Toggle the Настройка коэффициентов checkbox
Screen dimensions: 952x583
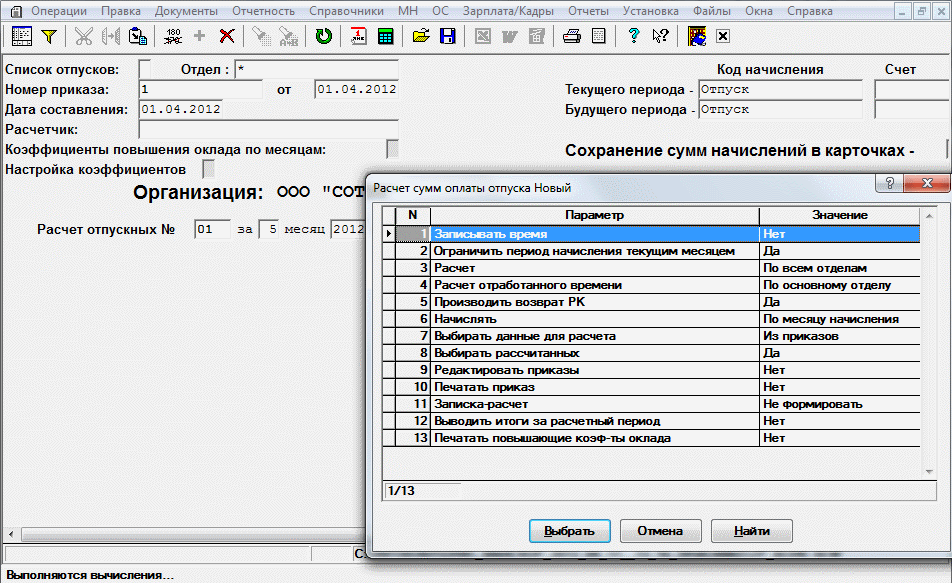click(x=208, y=169)
